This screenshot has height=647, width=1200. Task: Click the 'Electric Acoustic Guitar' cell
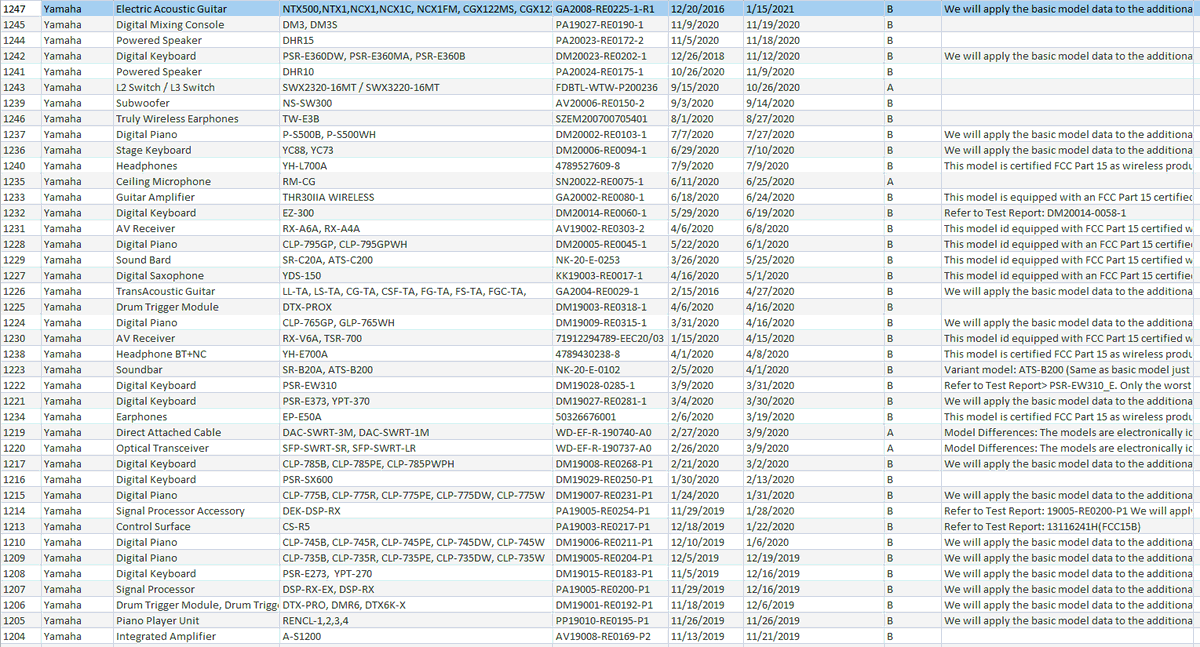point(195,8)
